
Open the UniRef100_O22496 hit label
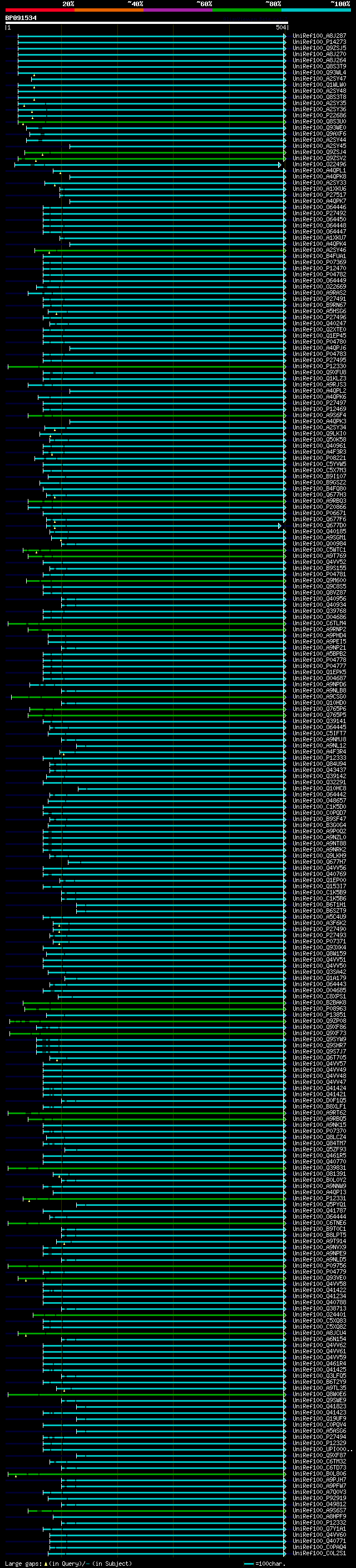pyautogui.click(x=319, y=164)
